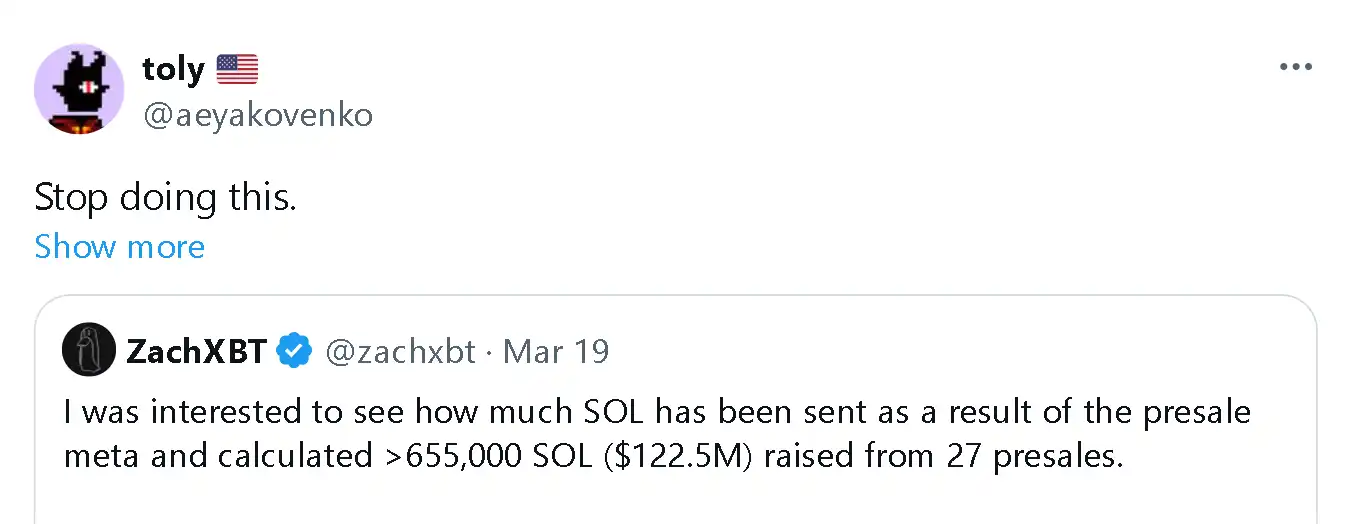The image size is (1354, 524).
Task: Click the @aeyakovenko handle
Action: coord(258,115)
